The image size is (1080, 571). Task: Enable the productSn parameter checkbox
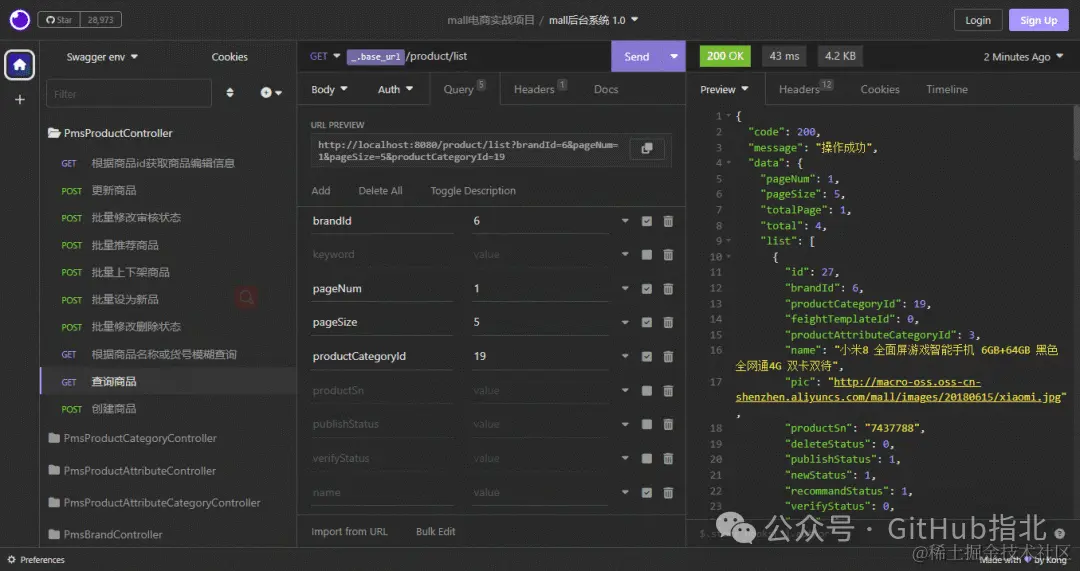click(x=647, y=391)
